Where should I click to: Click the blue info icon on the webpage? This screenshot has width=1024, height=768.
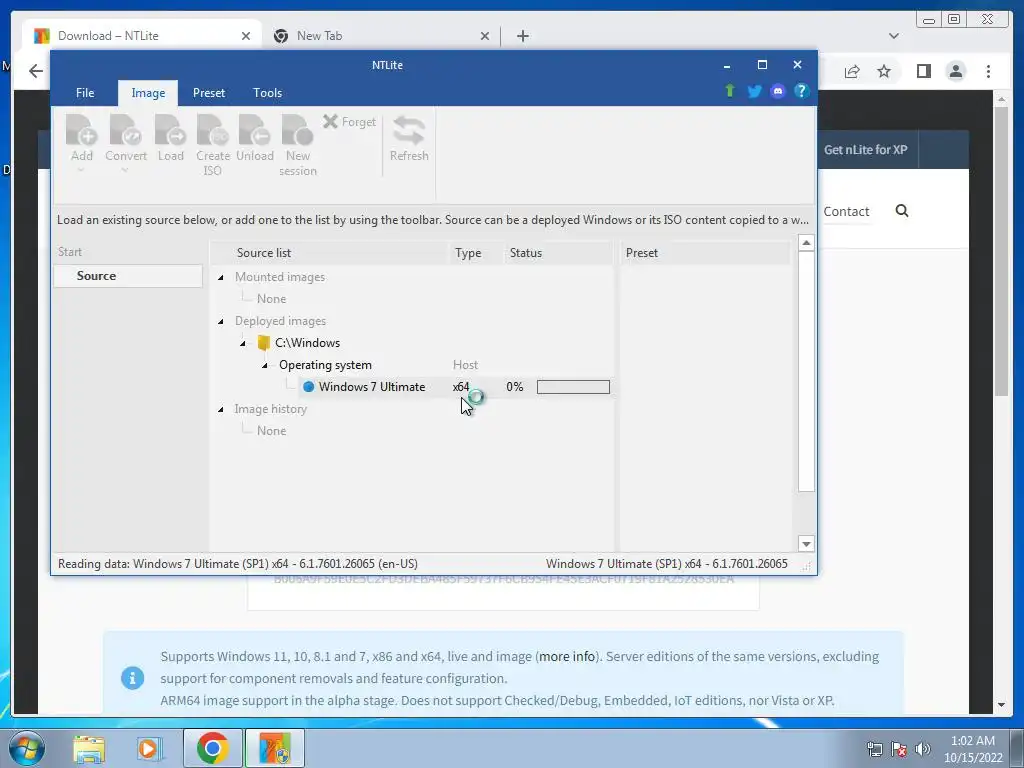point(133,678)
